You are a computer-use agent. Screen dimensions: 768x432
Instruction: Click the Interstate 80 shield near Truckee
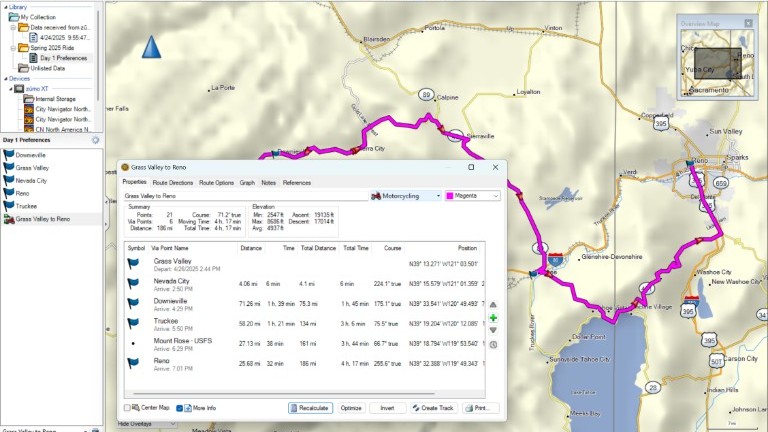(555, 259)
